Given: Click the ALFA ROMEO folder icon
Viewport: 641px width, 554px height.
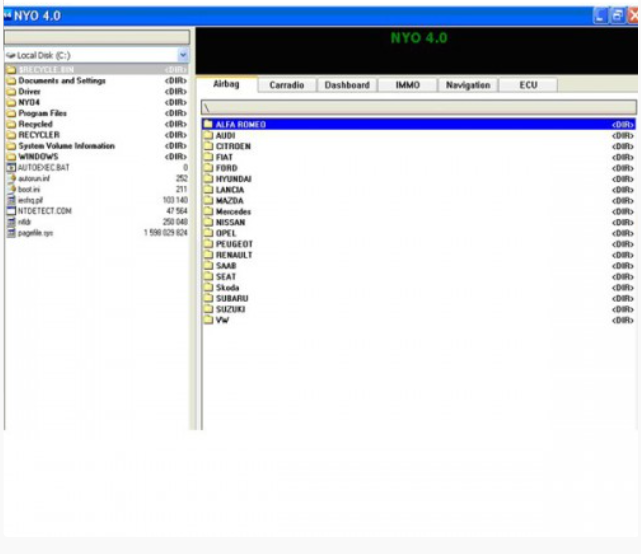Looking at the screenshot, I should point(208,124).
